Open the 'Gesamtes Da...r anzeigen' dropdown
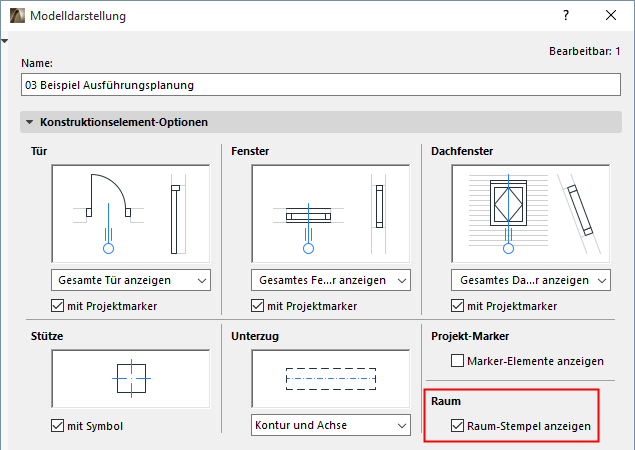Screen dimensions: 635x450 point(532,279)
